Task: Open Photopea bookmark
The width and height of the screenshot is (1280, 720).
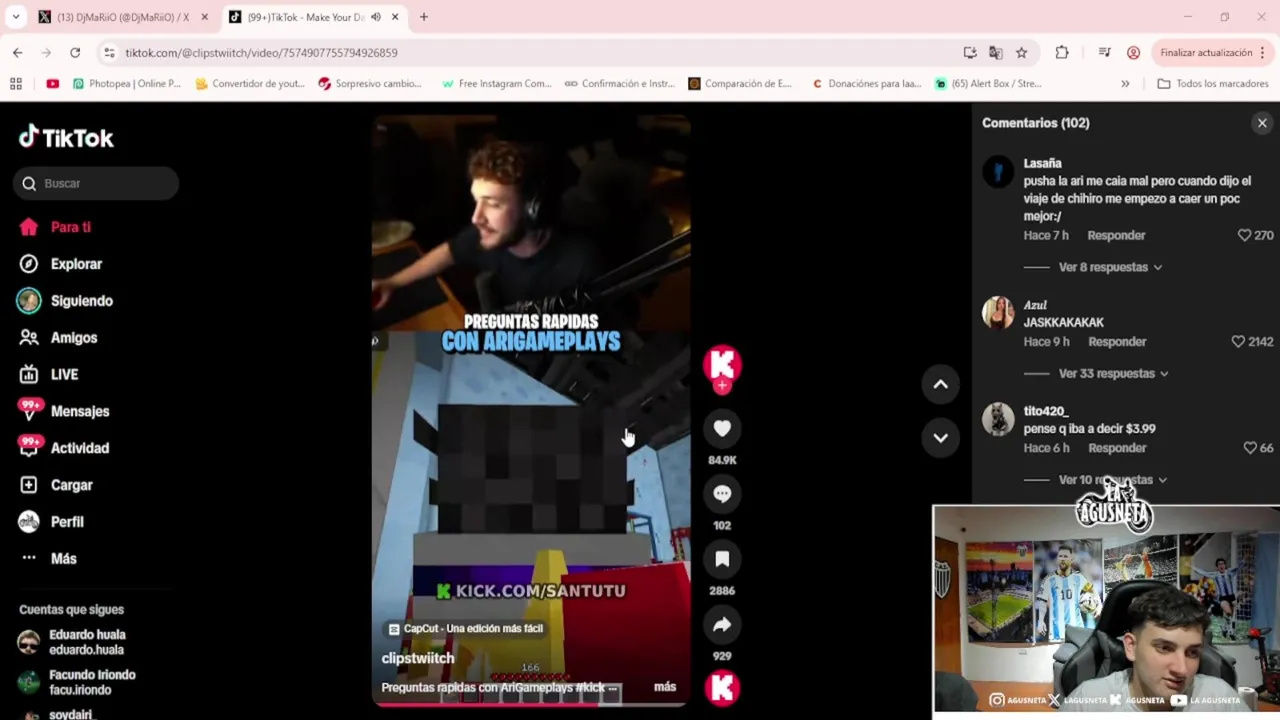Action: coord(127,83)
